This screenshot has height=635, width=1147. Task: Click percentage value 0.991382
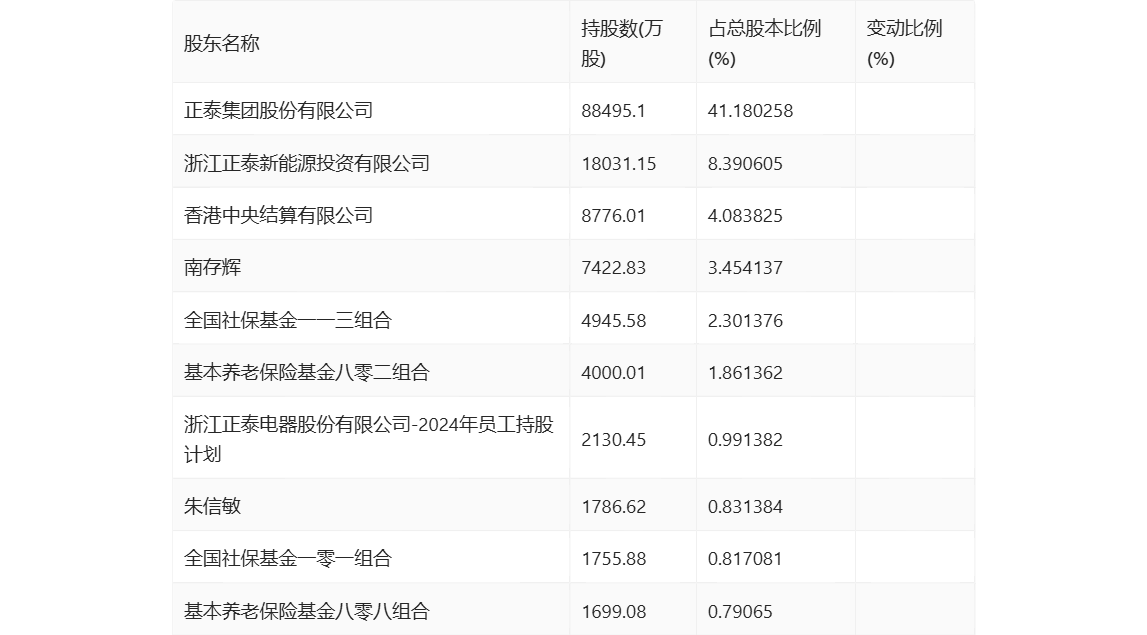[745, 440]
